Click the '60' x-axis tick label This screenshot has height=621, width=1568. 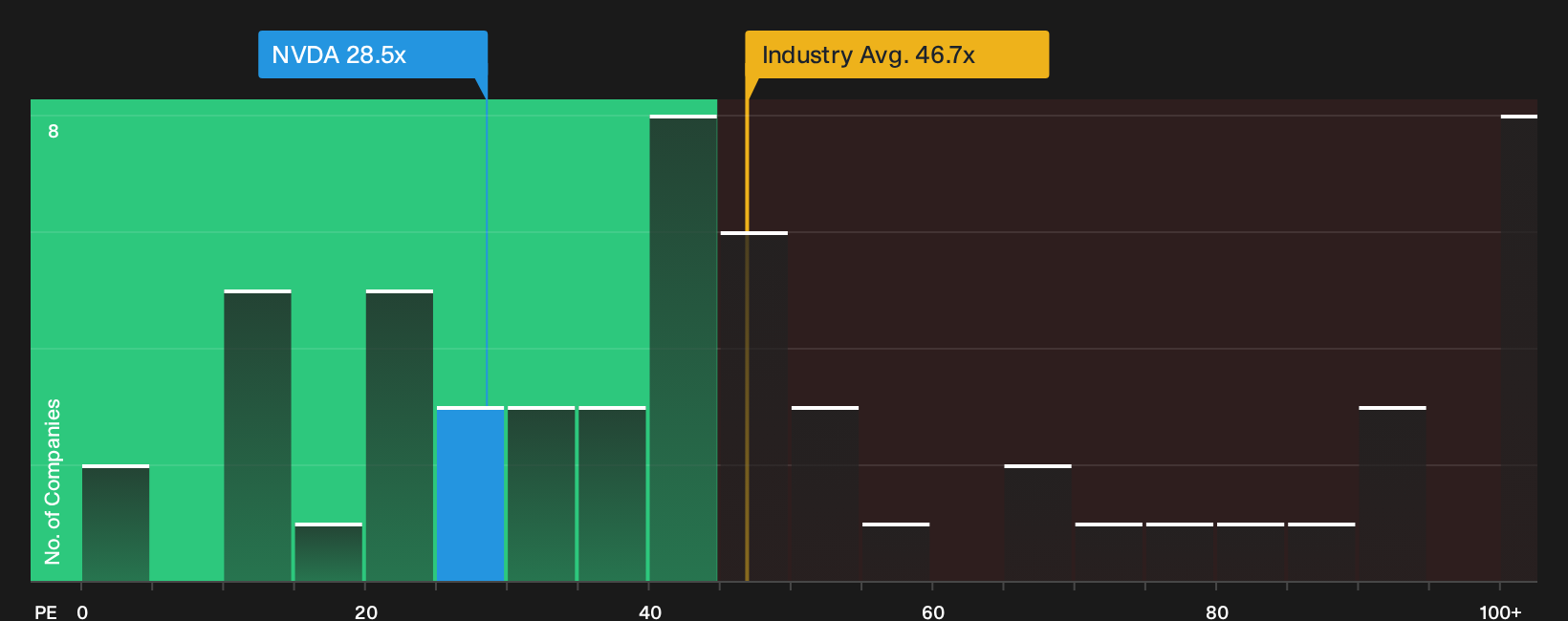coord(933,612)
